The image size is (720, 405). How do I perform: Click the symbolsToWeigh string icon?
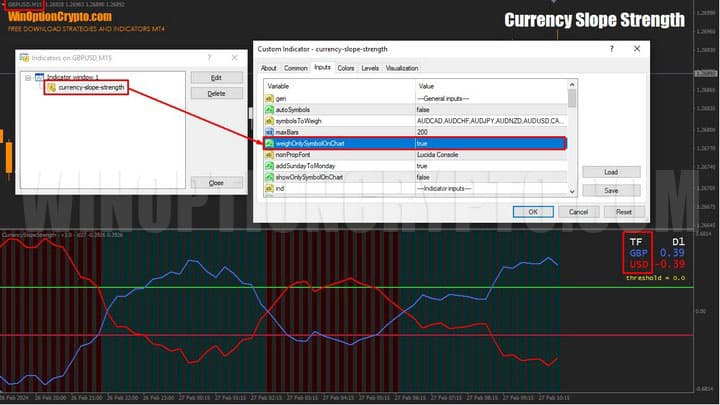click(270, 121)
